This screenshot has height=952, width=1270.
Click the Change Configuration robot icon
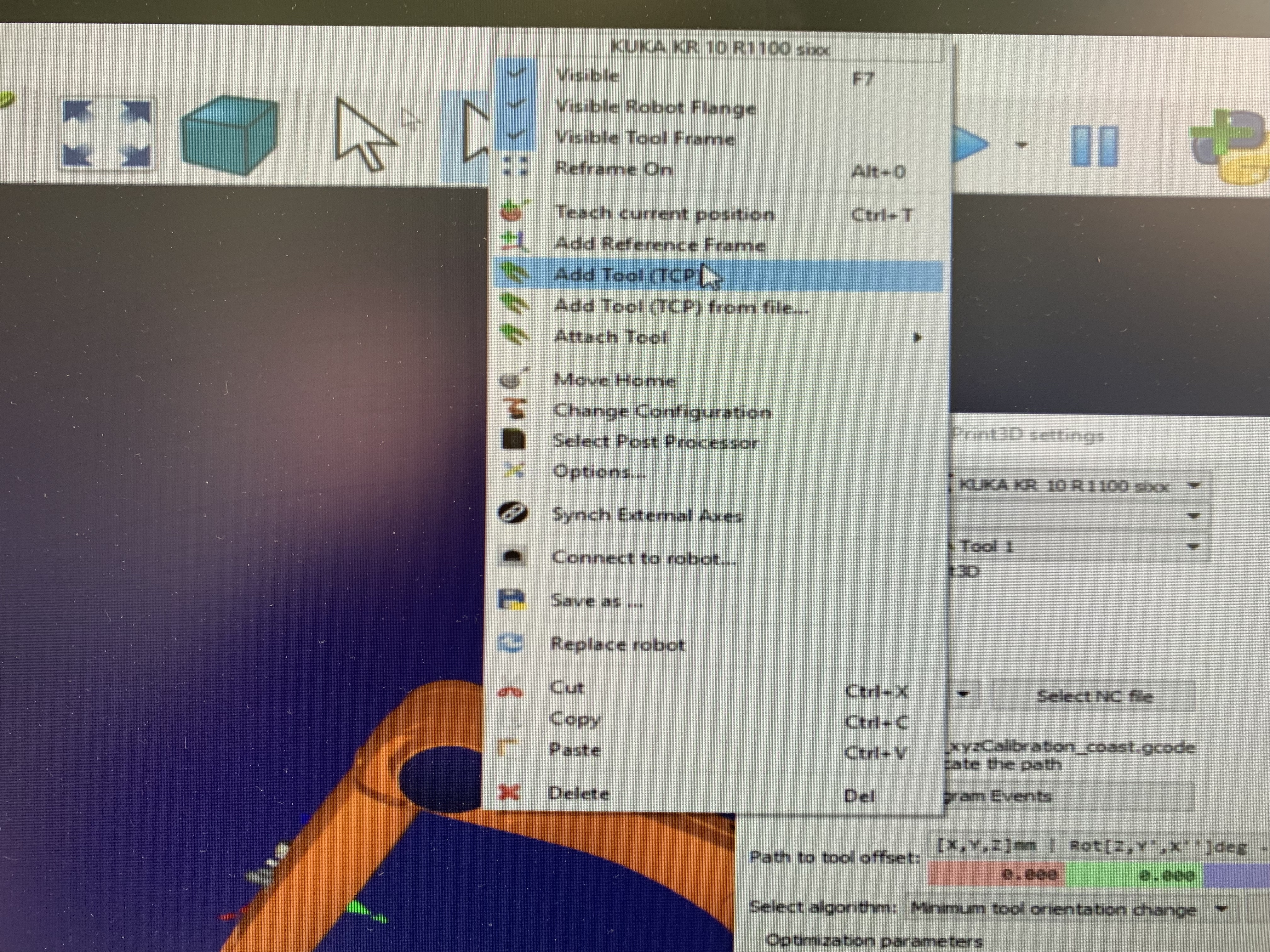pyautogui.click(x=514, y=409)
